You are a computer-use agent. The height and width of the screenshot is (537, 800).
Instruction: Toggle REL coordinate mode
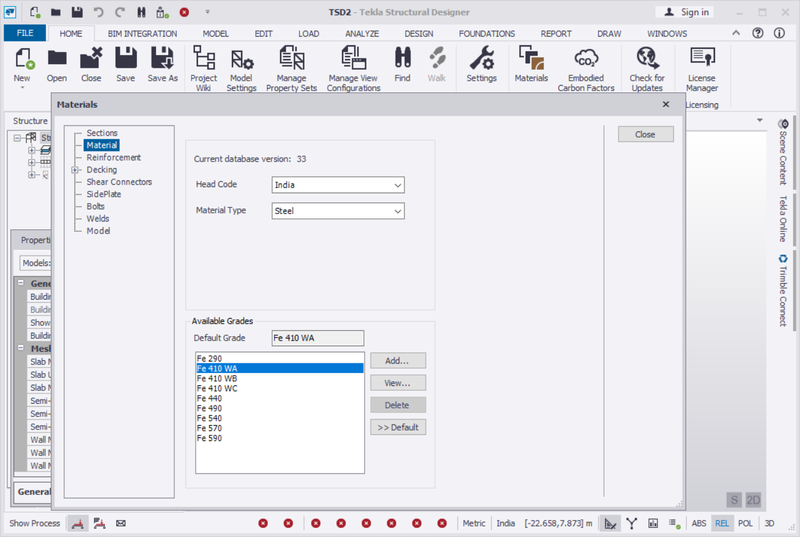721,523
